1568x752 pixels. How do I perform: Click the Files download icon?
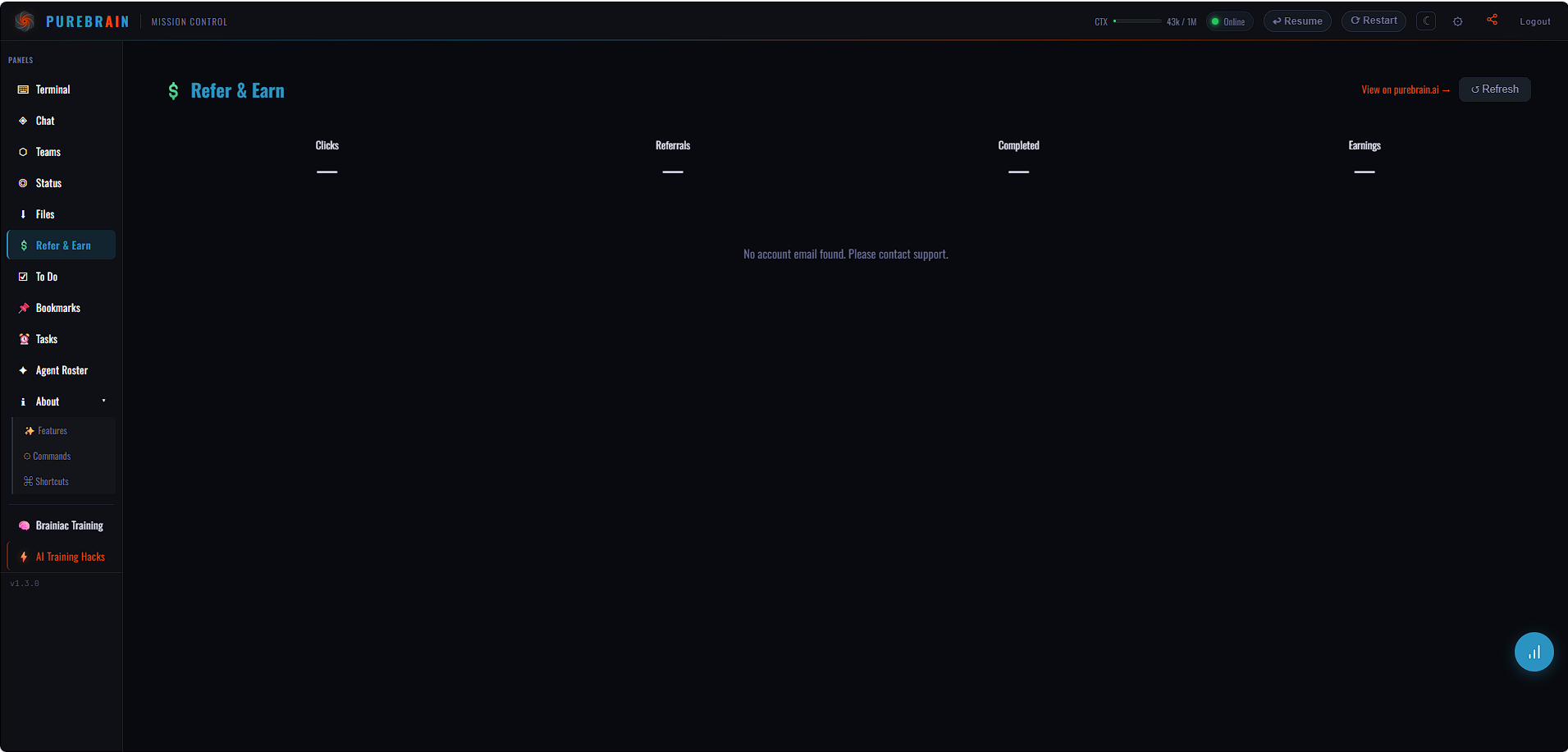point(23,214)
